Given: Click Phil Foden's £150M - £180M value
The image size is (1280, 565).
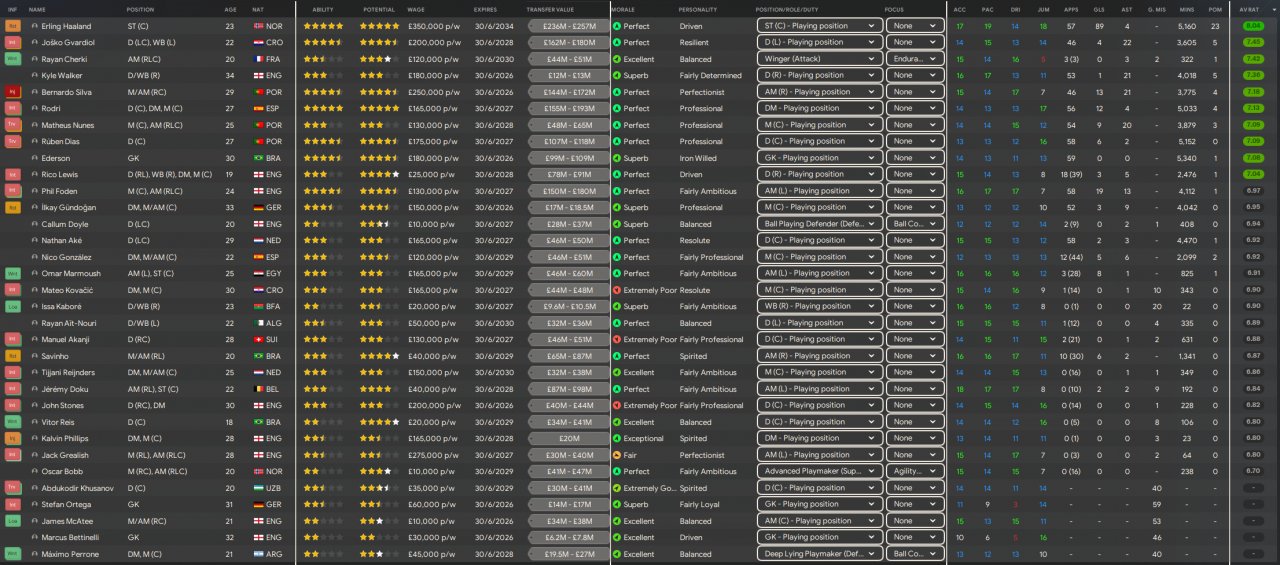Looking at the screenshot, I should (x=568, y=191).
